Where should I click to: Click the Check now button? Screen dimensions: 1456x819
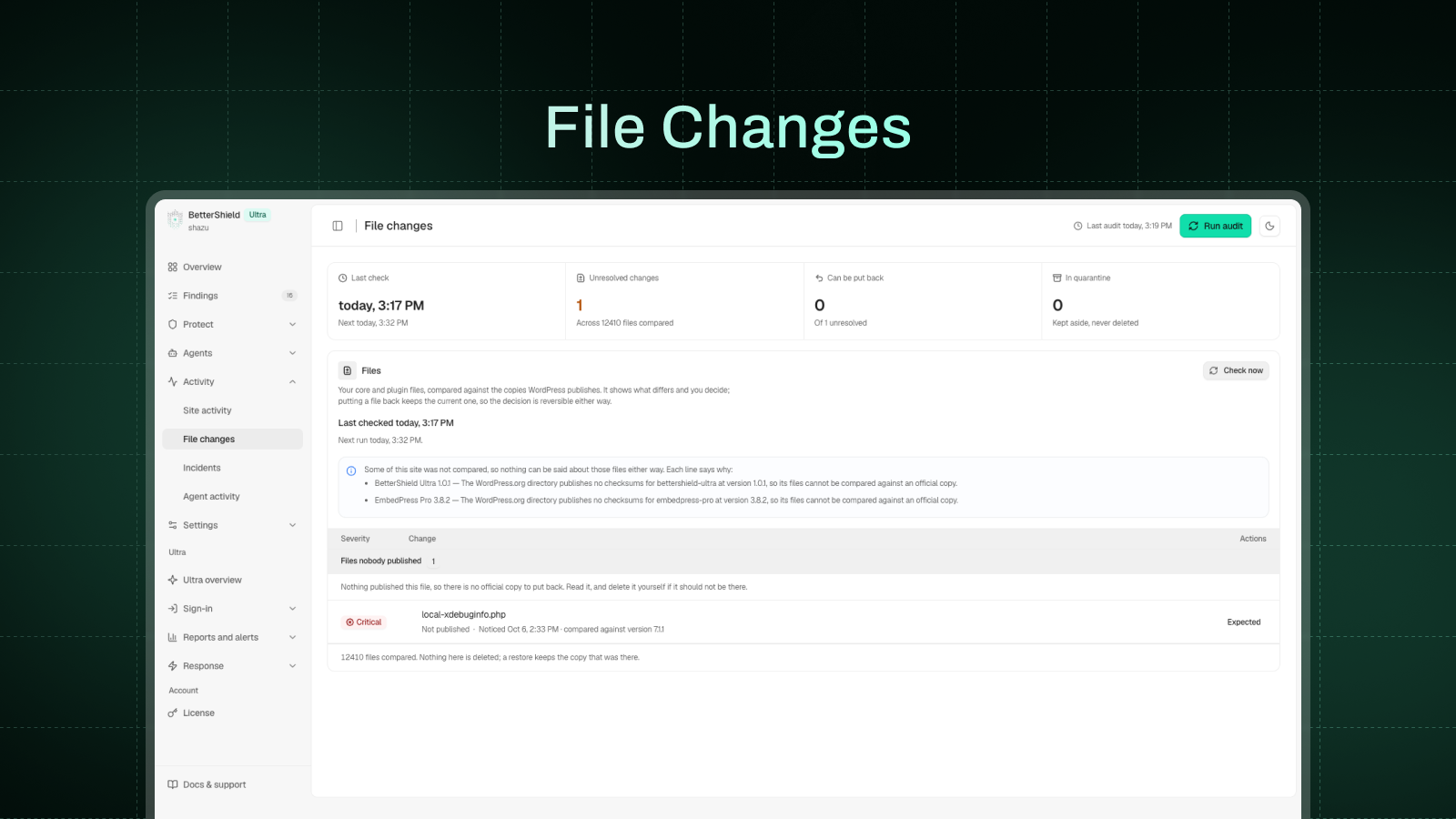[x=1236, y=370]
